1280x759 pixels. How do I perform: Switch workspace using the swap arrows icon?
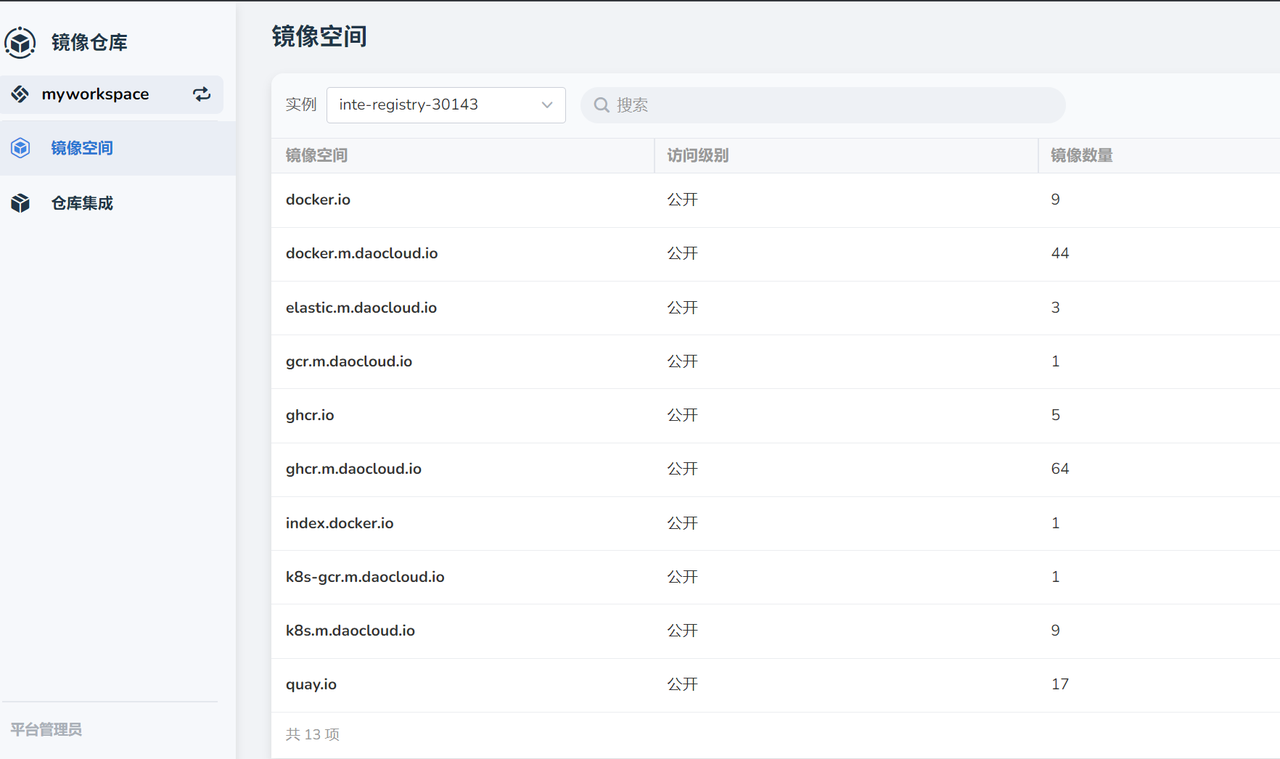click(202, 94)
